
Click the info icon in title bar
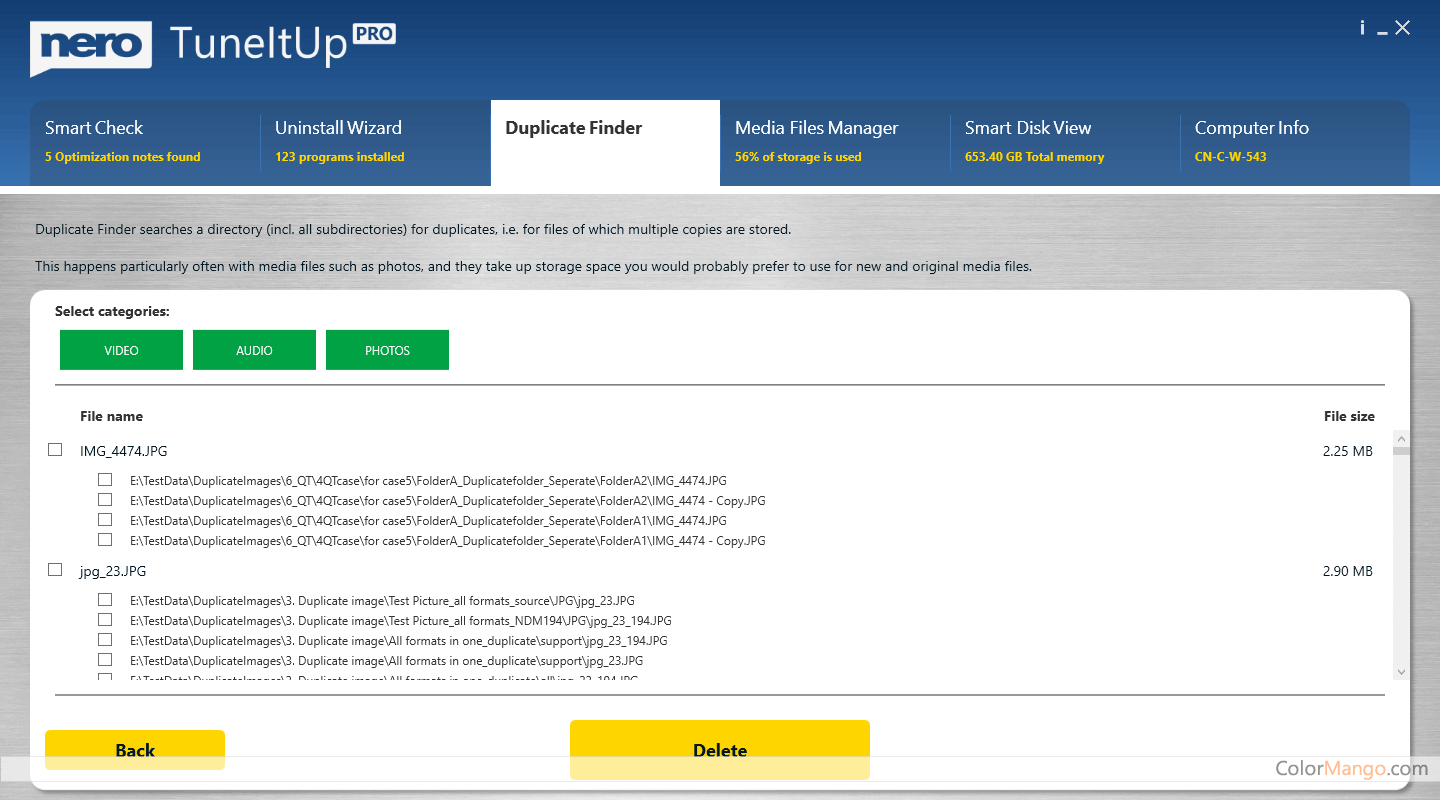(x=1362, y=28)
